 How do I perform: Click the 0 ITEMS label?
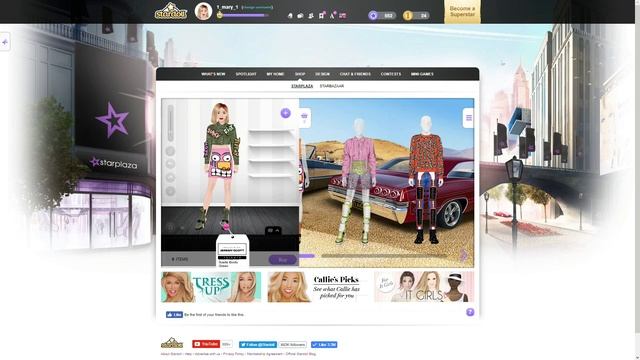[180, 259]
